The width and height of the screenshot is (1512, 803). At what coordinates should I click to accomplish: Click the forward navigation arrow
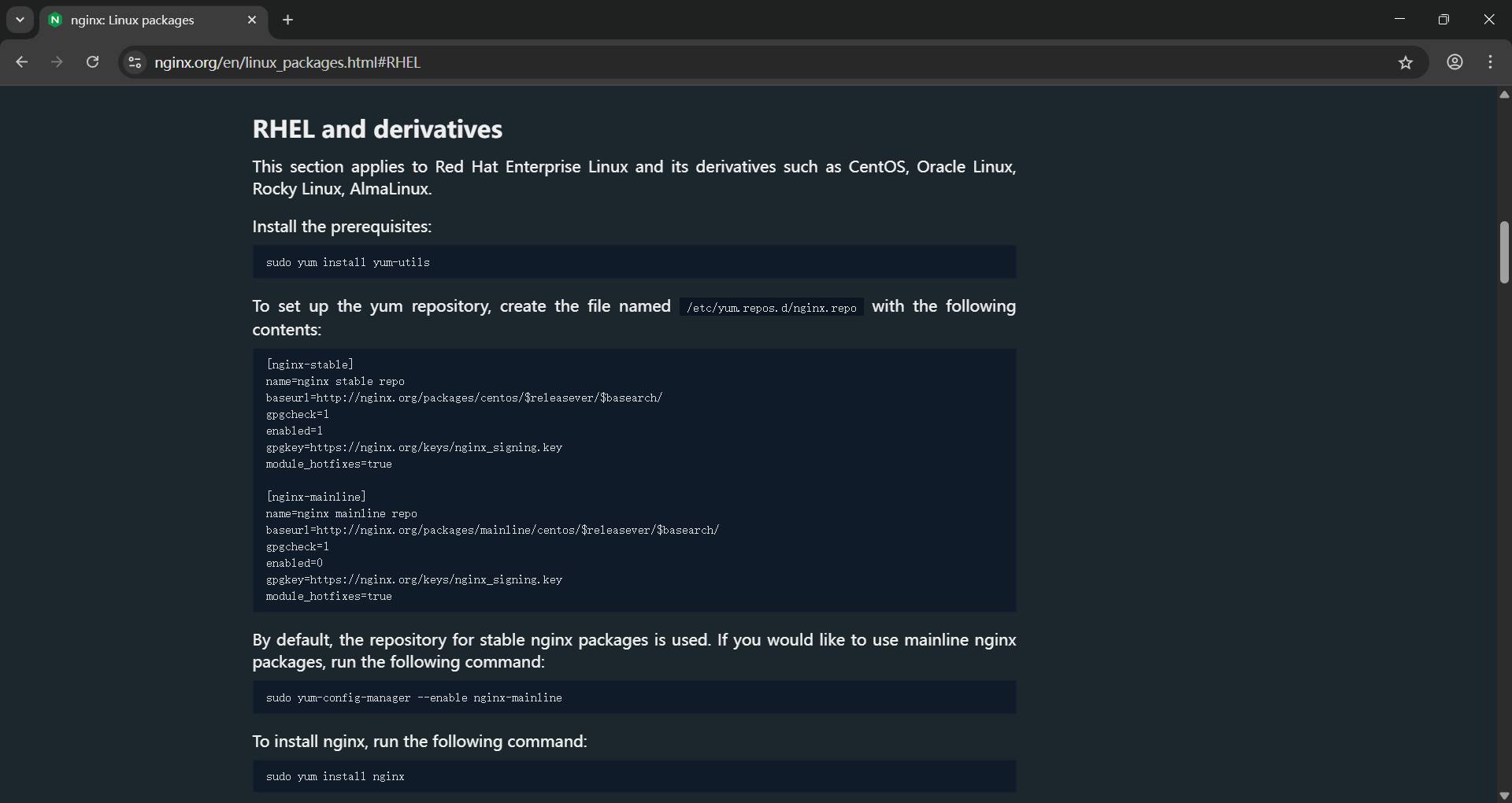click(57, 62)
